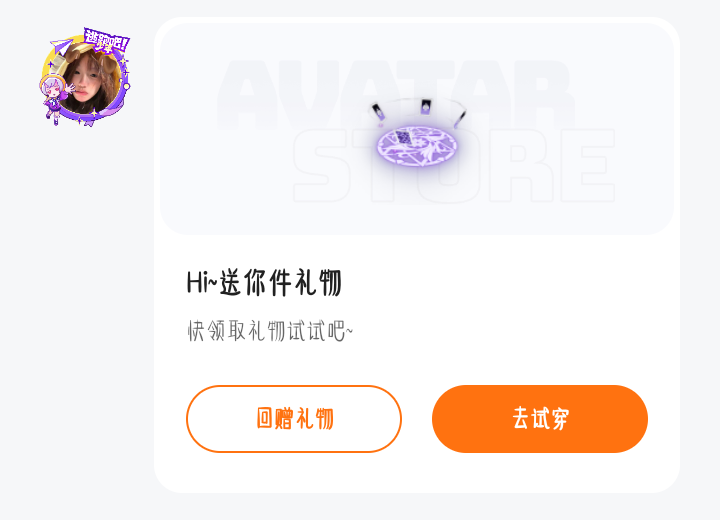
Task: Open the AVATAR STORE banner preview
Action: tap(417, 129)
